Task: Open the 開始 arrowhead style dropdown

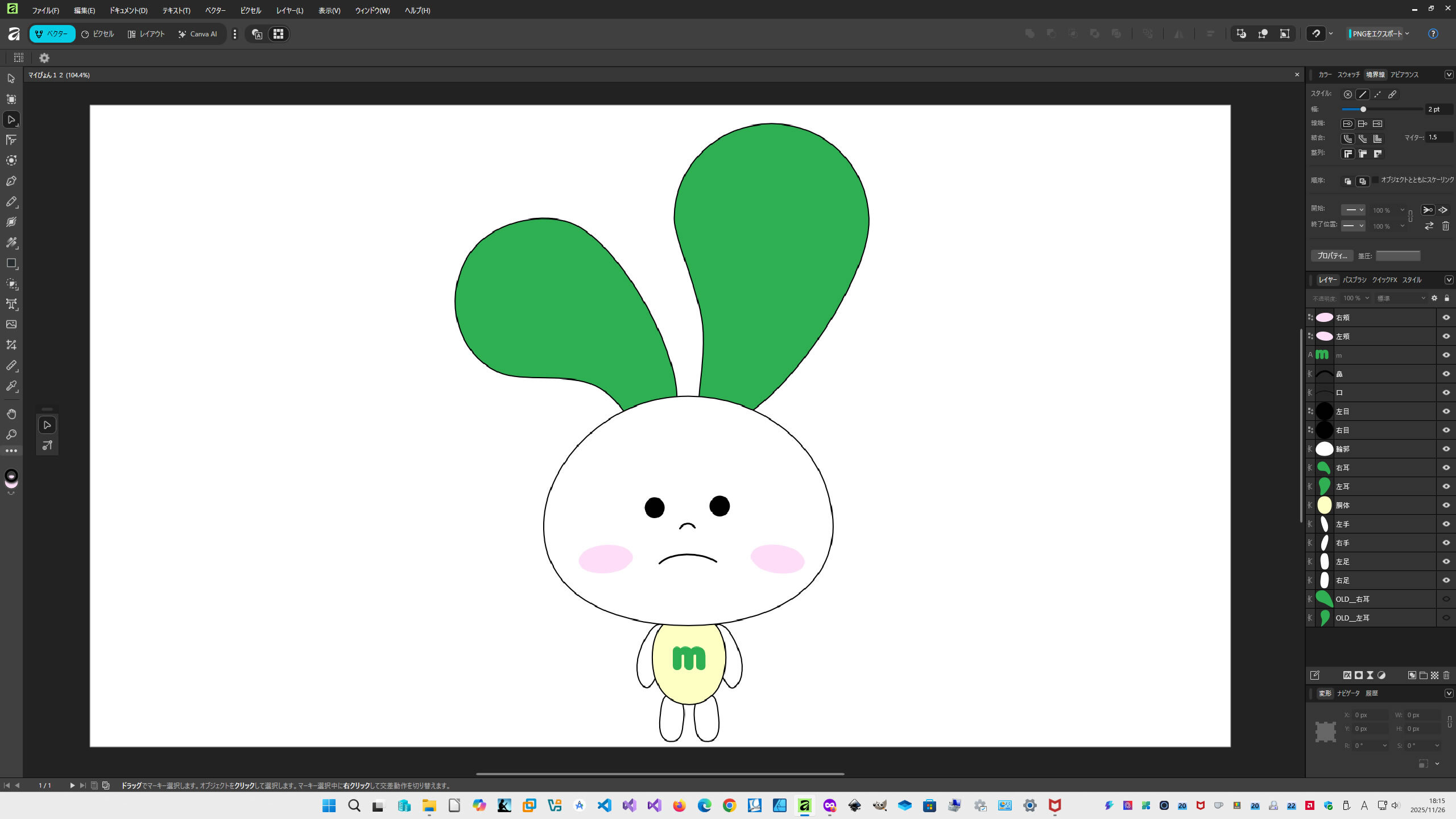Action: (1352, 210)
